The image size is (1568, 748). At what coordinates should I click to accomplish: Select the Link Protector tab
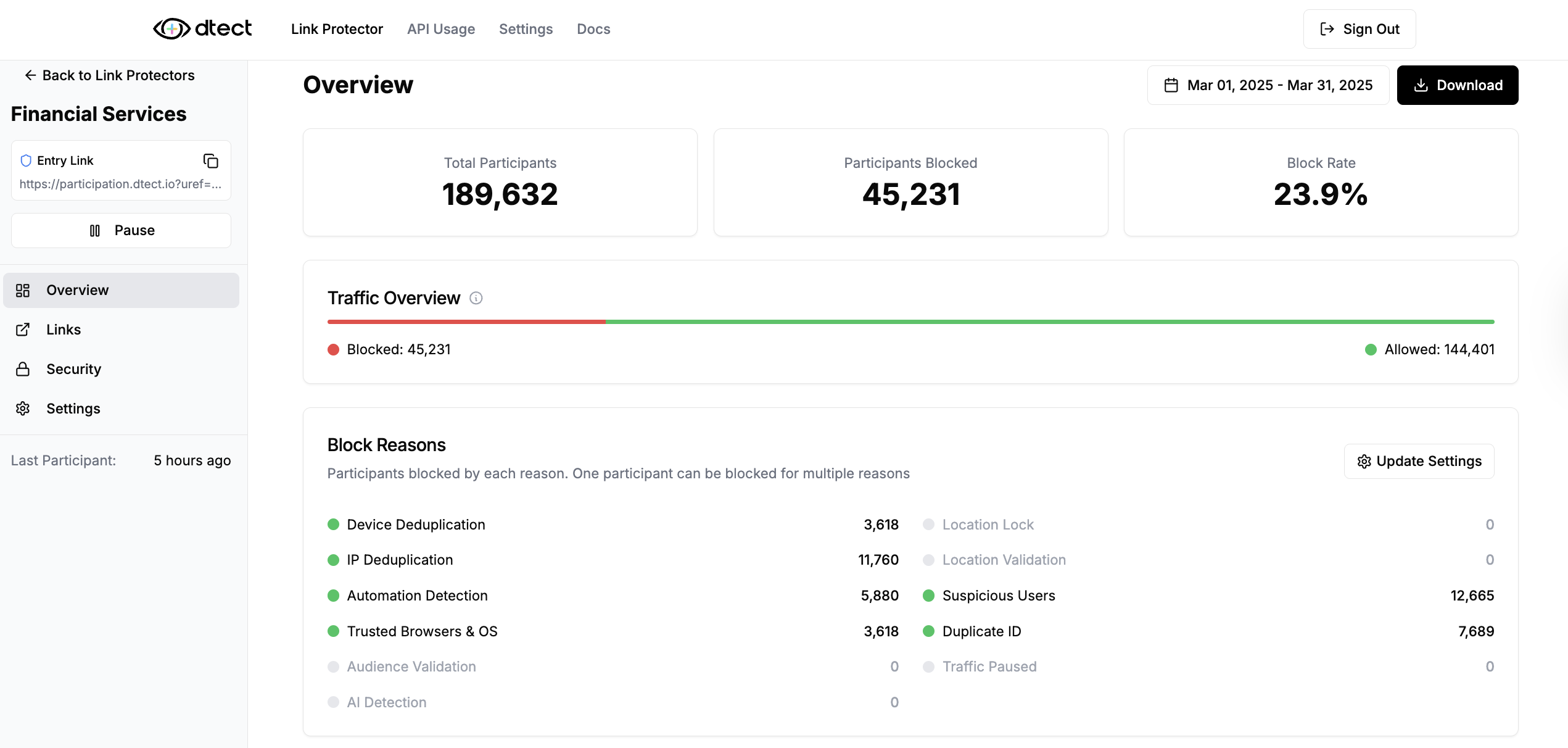pos(337,28)
